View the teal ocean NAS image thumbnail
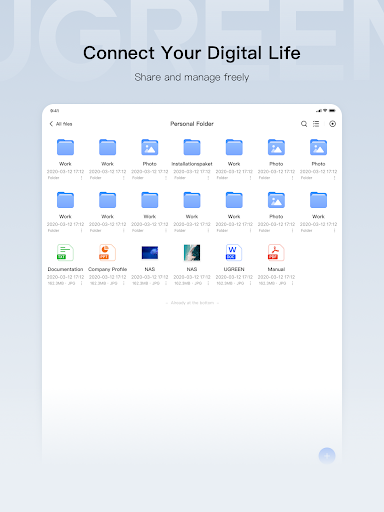This screenshot has height=512, width=384. pos(192,253)
